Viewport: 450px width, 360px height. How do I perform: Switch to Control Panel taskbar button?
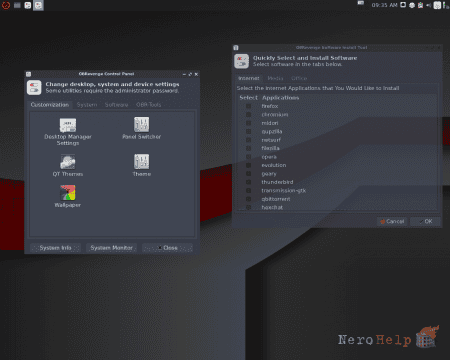click(x=28, y=5)
